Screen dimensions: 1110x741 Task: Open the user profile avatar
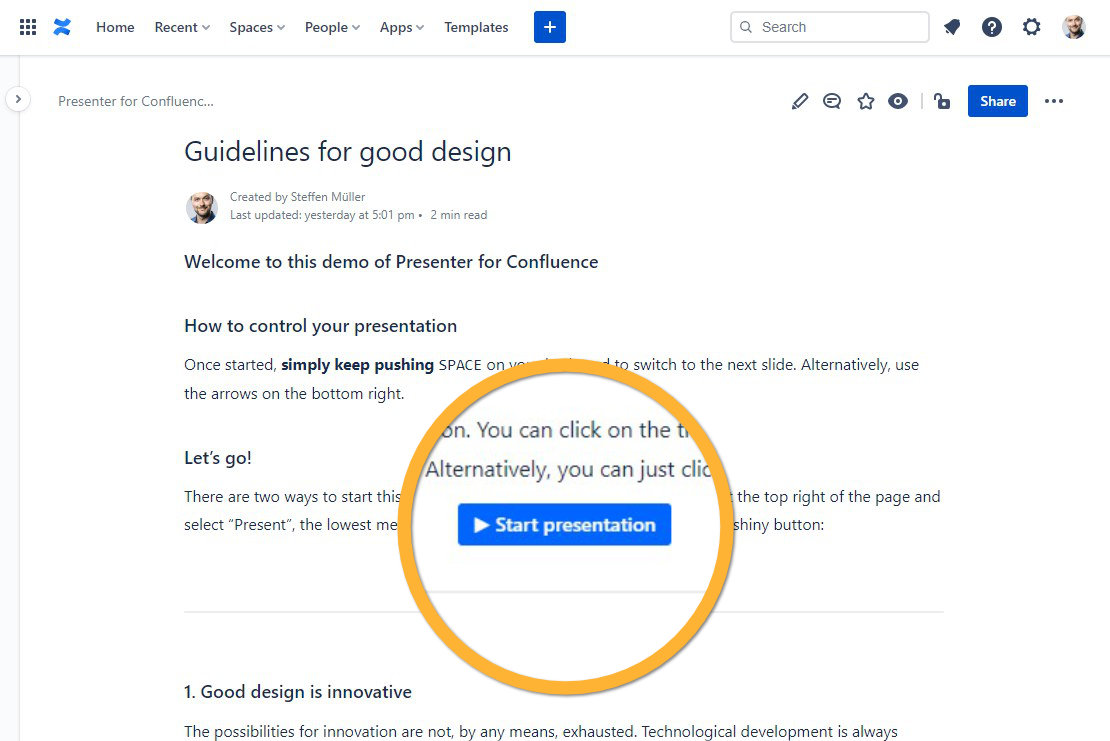1074,27
